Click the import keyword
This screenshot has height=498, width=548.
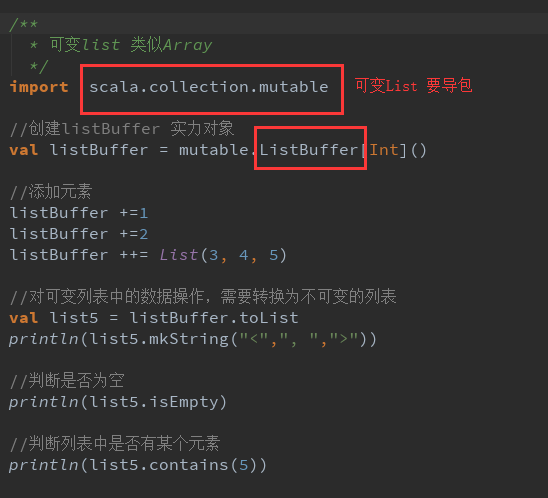(x=39, y=87)
